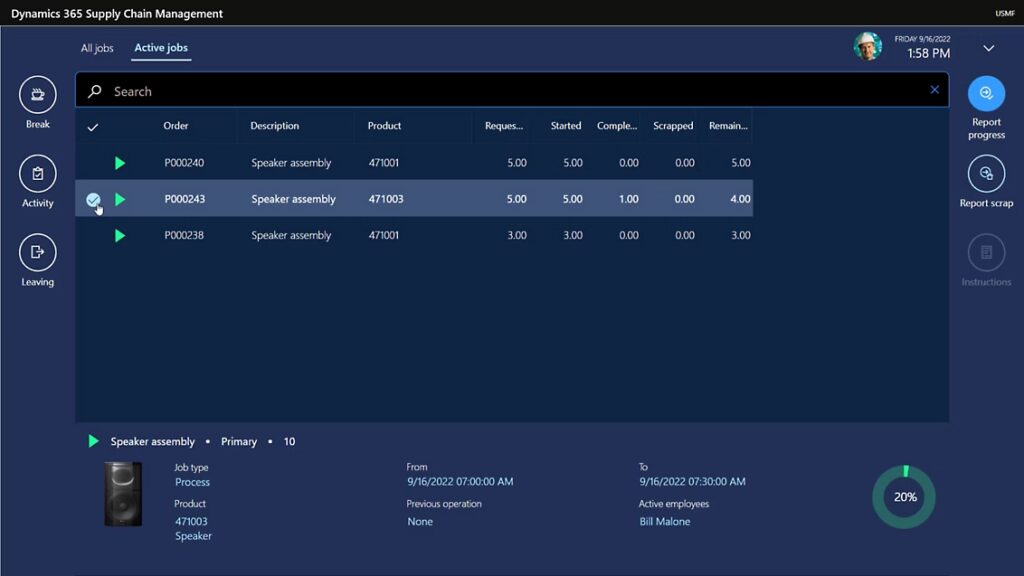
Task: Click green play icon for order P000240
Action: coord(120,163)
